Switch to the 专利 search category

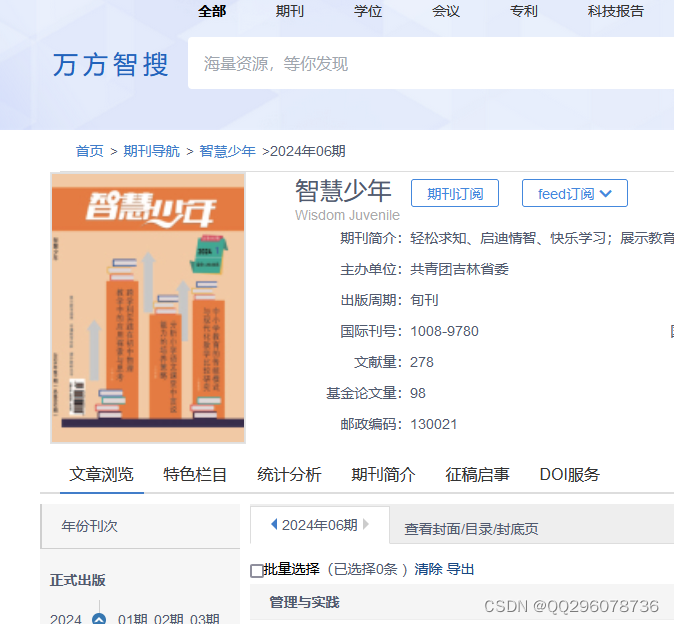[x=524, y=11]
